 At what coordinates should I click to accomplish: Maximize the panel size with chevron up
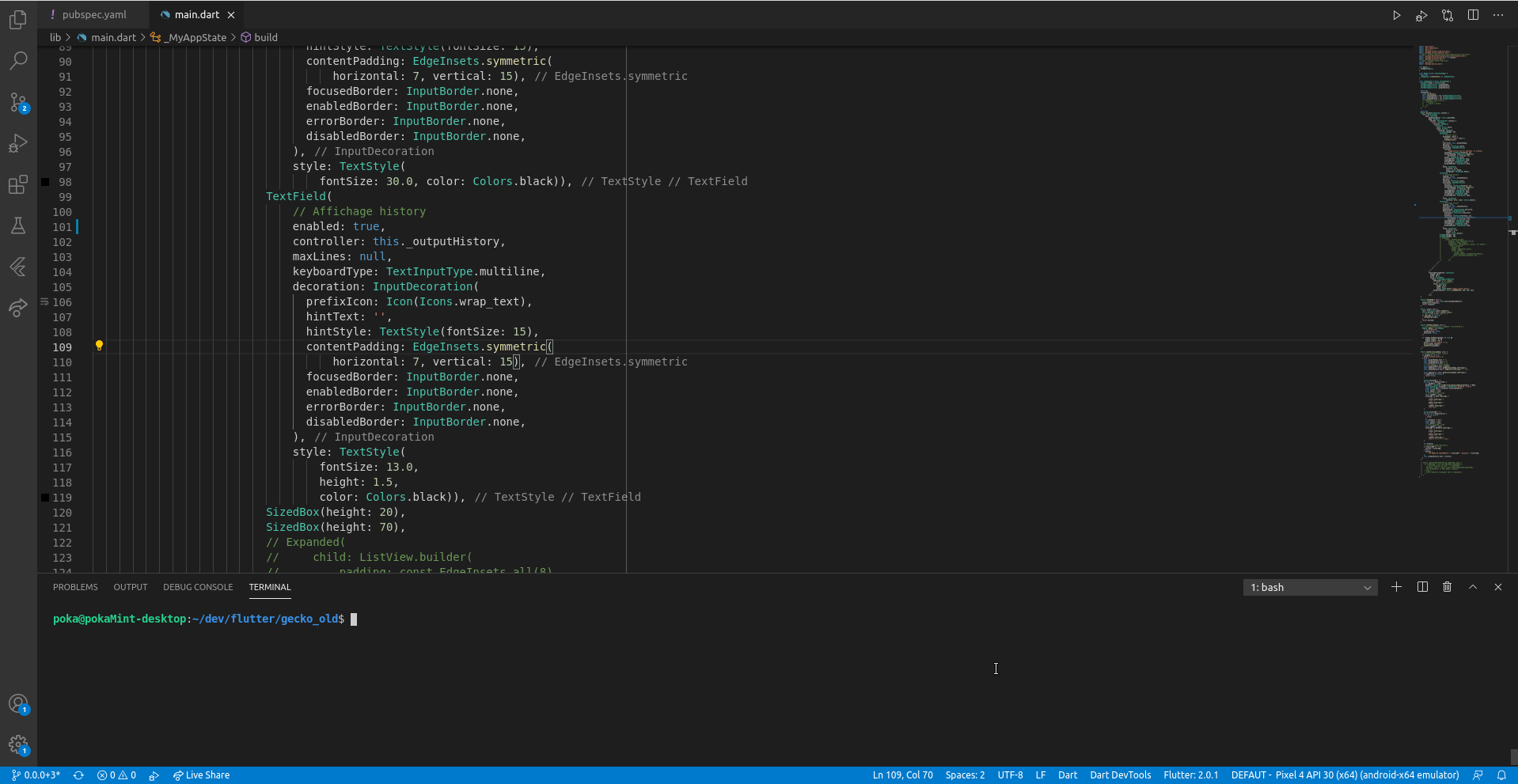click(x=1473, y=587)
